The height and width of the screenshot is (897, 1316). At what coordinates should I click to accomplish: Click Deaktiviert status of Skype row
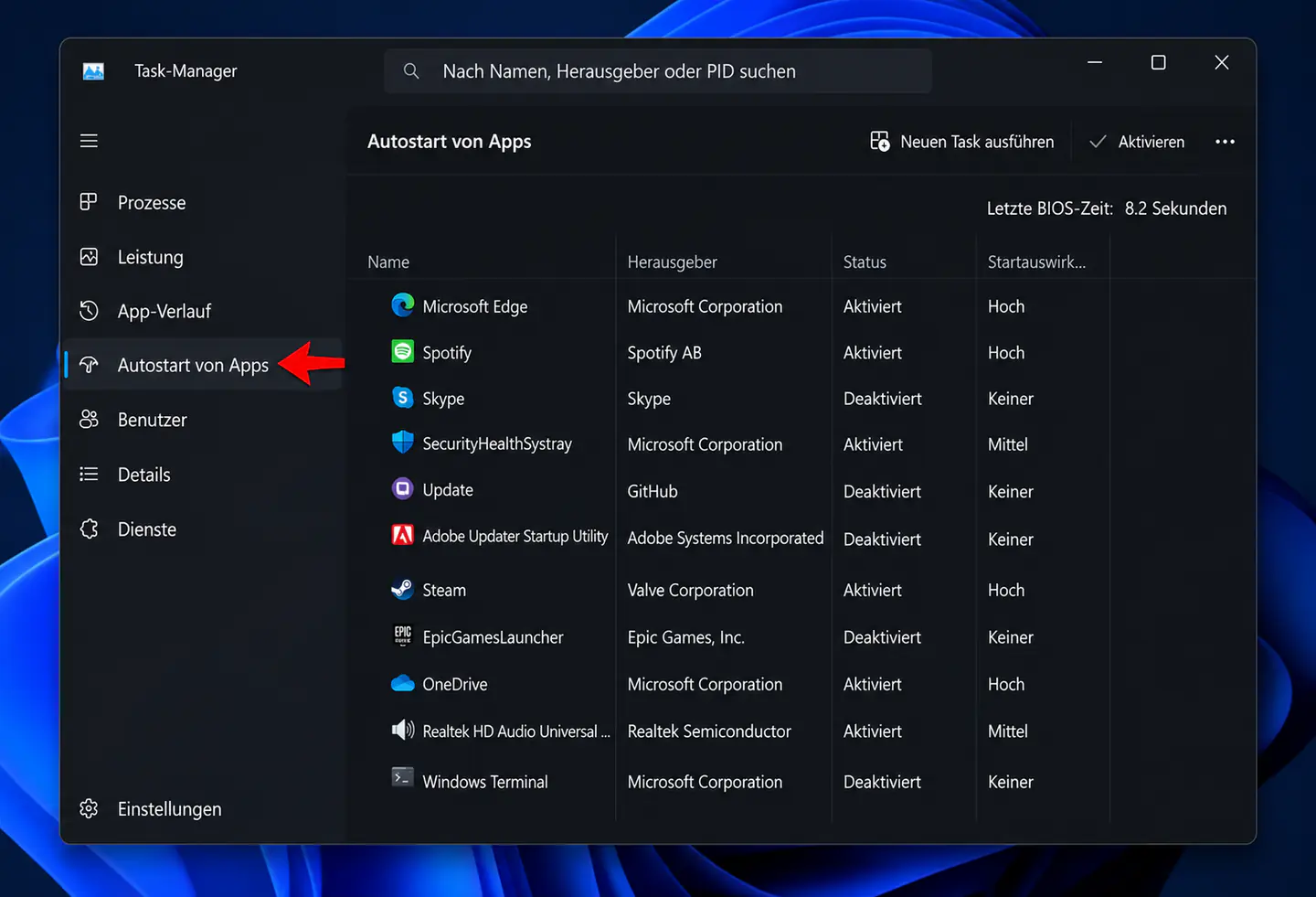pos(882,399)
